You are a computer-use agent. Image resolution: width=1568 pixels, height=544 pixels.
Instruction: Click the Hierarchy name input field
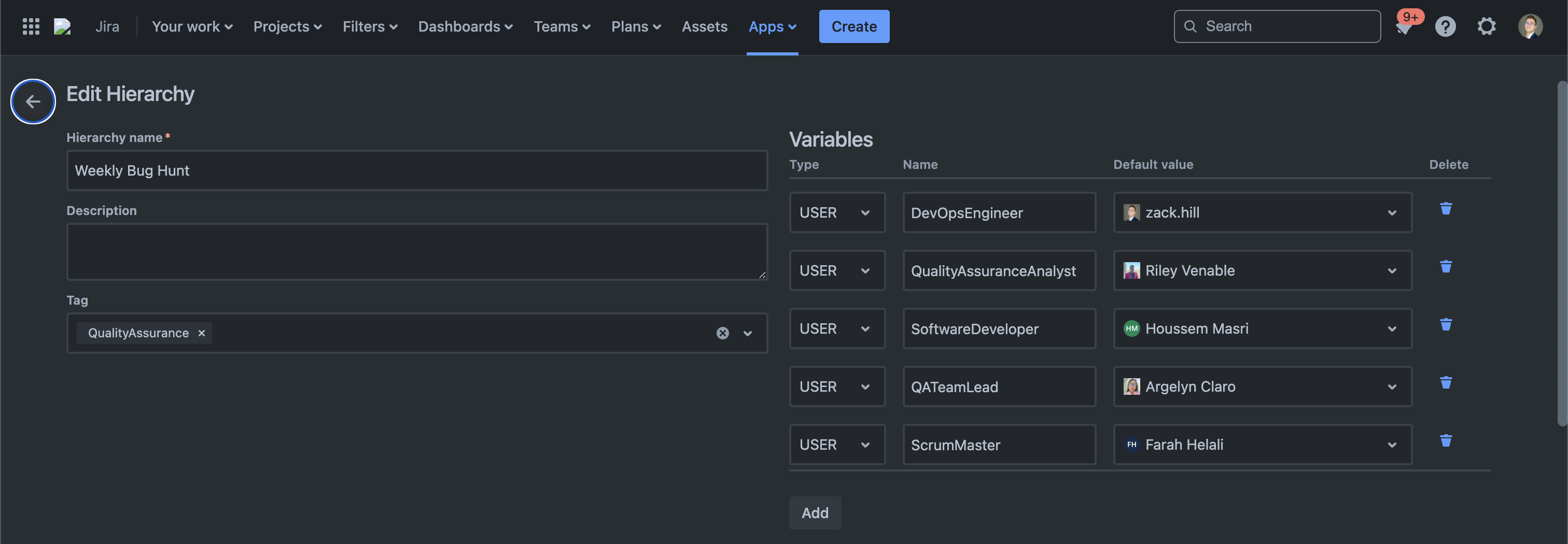click(x=416, y=170)
